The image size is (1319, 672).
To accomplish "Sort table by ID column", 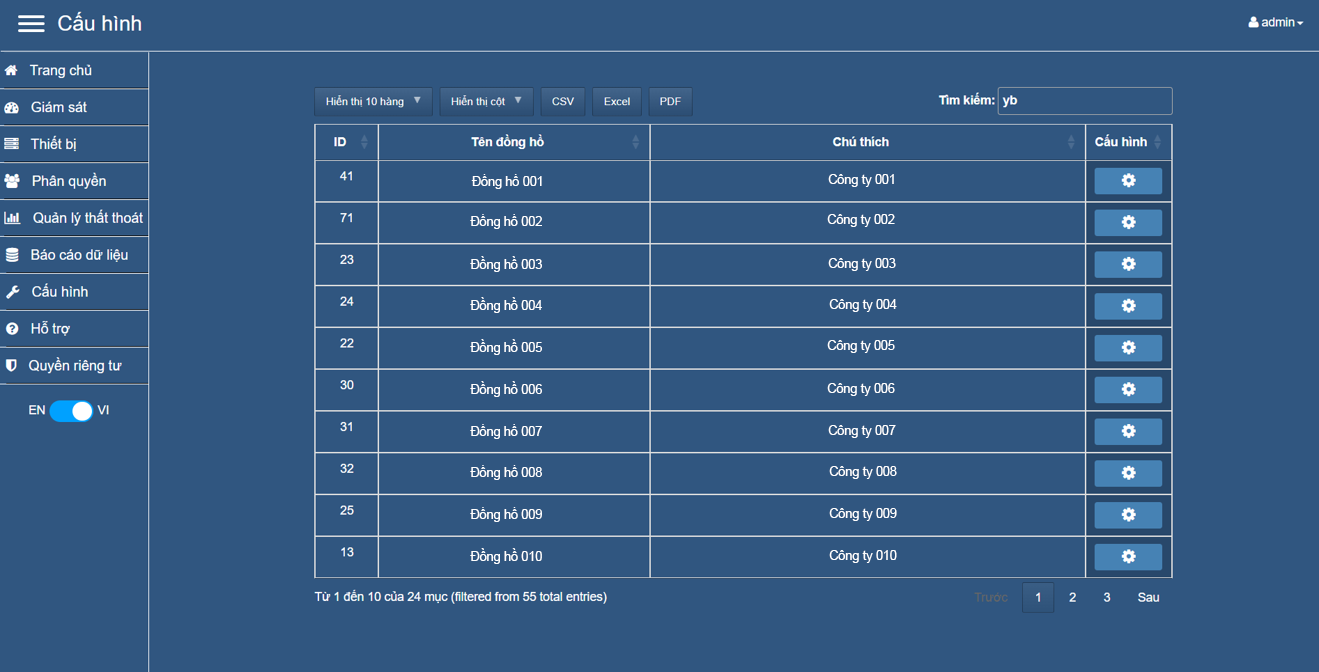I will click(346, 142).
